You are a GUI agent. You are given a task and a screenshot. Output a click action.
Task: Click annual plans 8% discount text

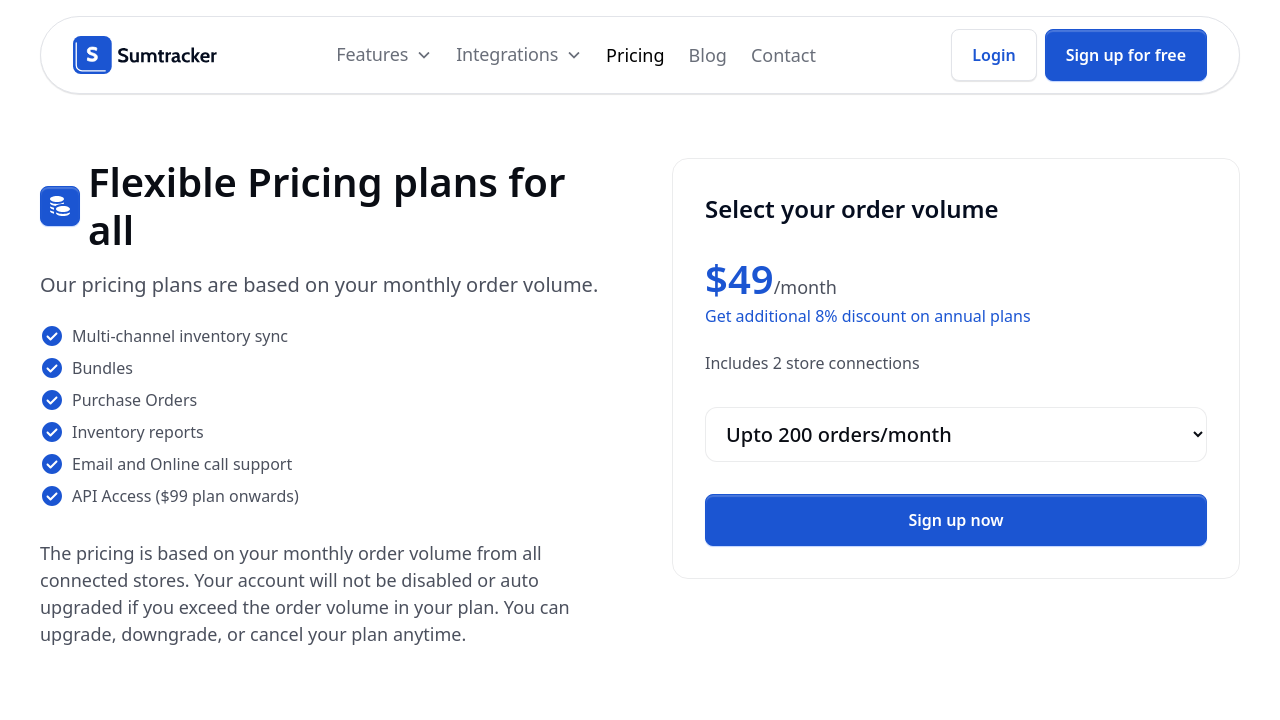click(x=867, y=316)
